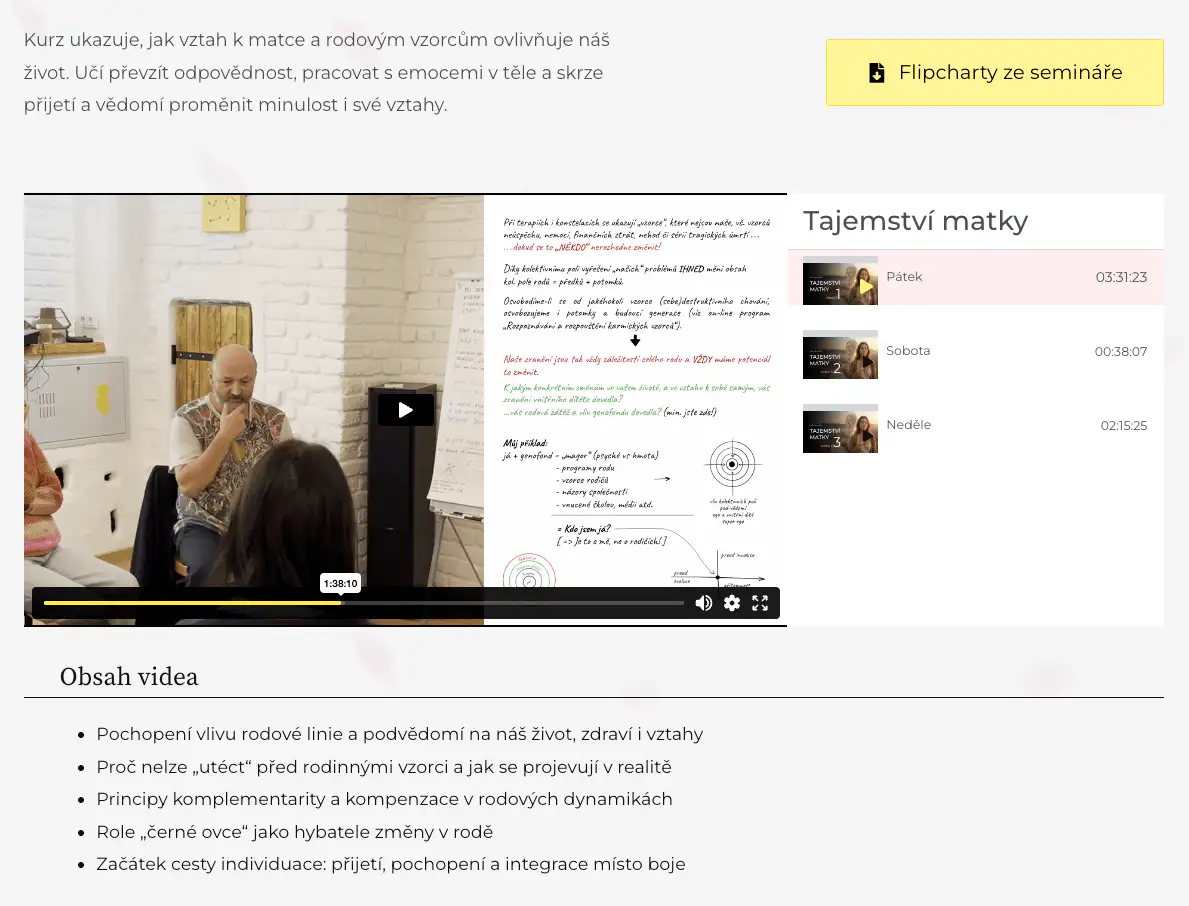Select the Sobota playlist title
Screen dimensions: 1189x906
tap(908, 351)
